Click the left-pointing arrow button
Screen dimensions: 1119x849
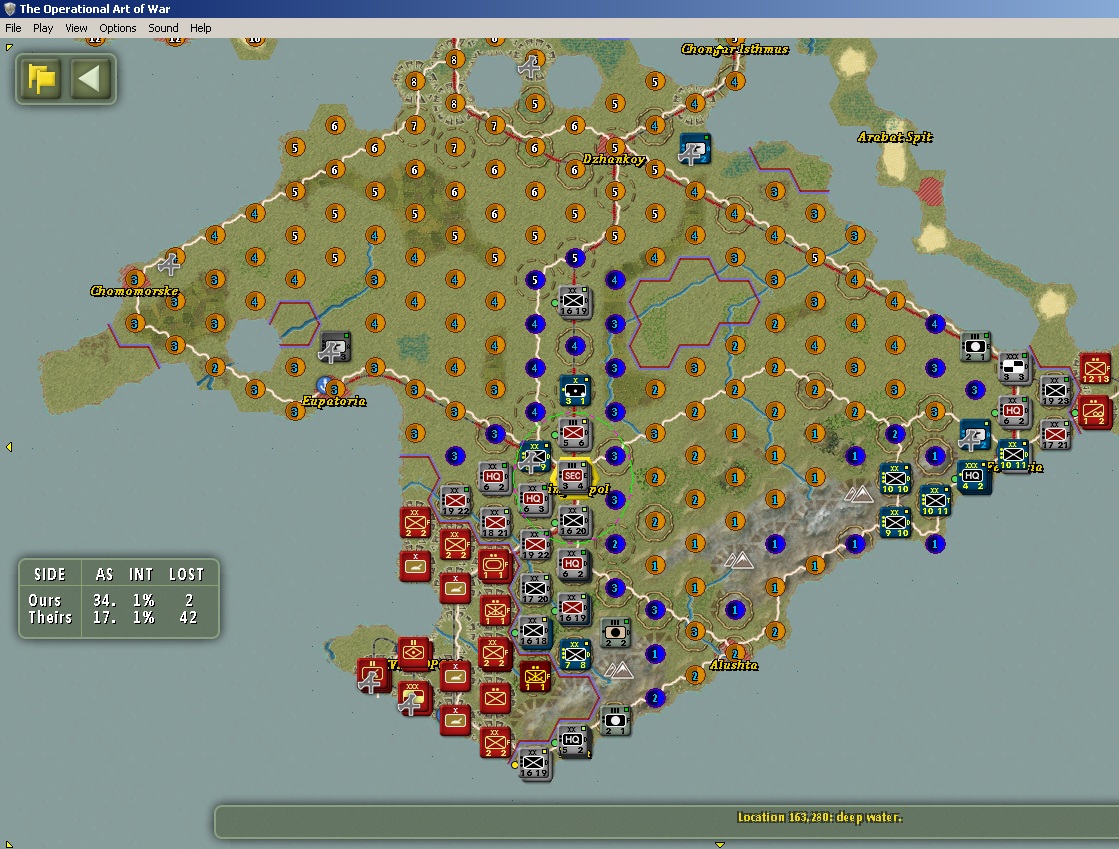click(x=91, y=78)
